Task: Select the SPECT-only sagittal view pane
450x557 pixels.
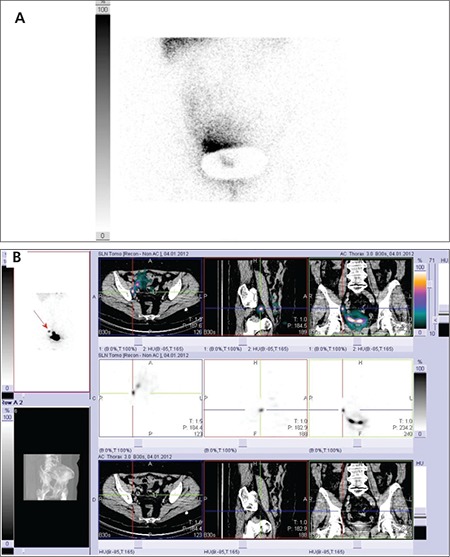Action: 256,398
